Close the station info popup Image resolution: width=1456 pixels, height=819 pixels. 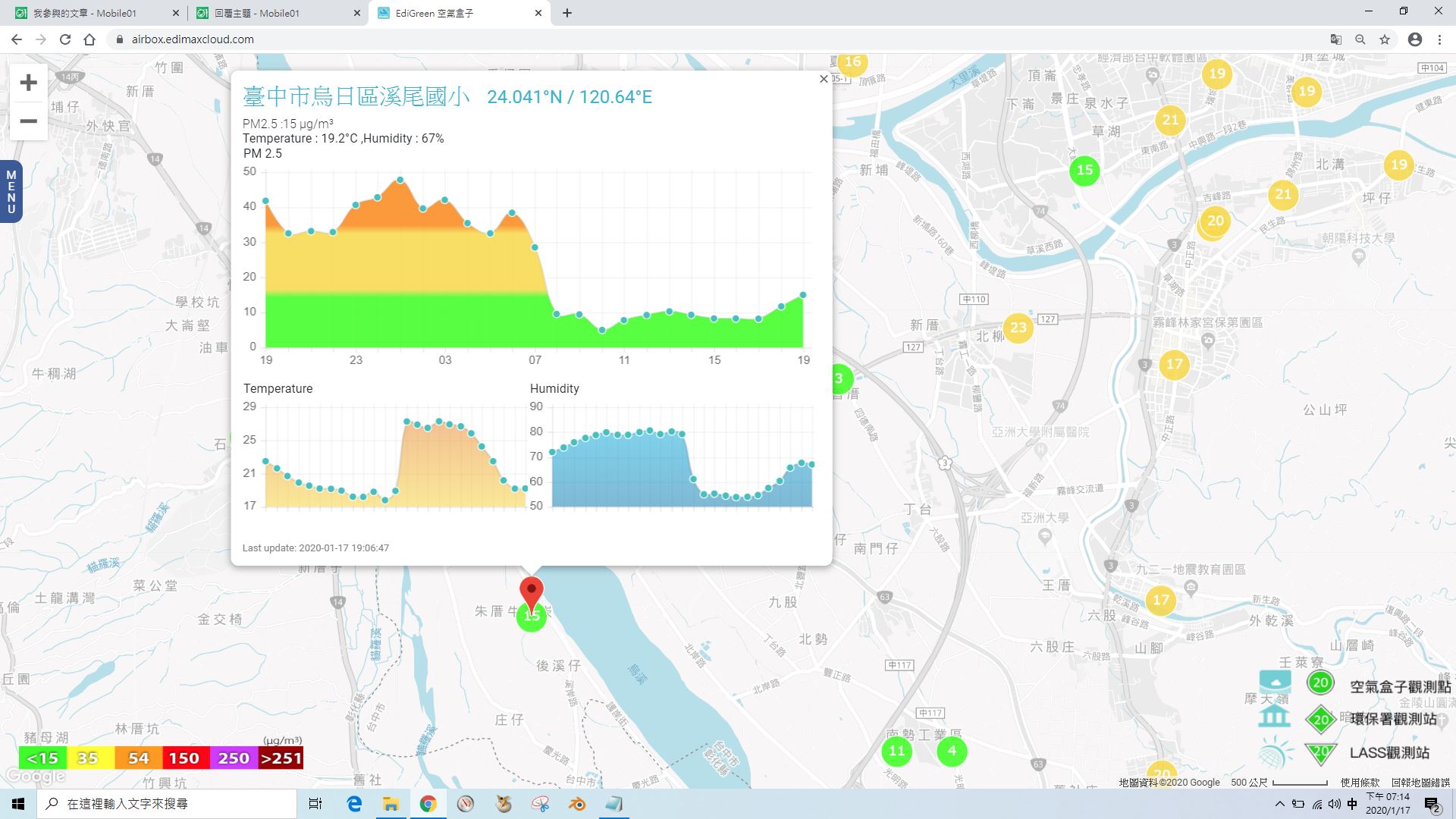tap(824, 79)
